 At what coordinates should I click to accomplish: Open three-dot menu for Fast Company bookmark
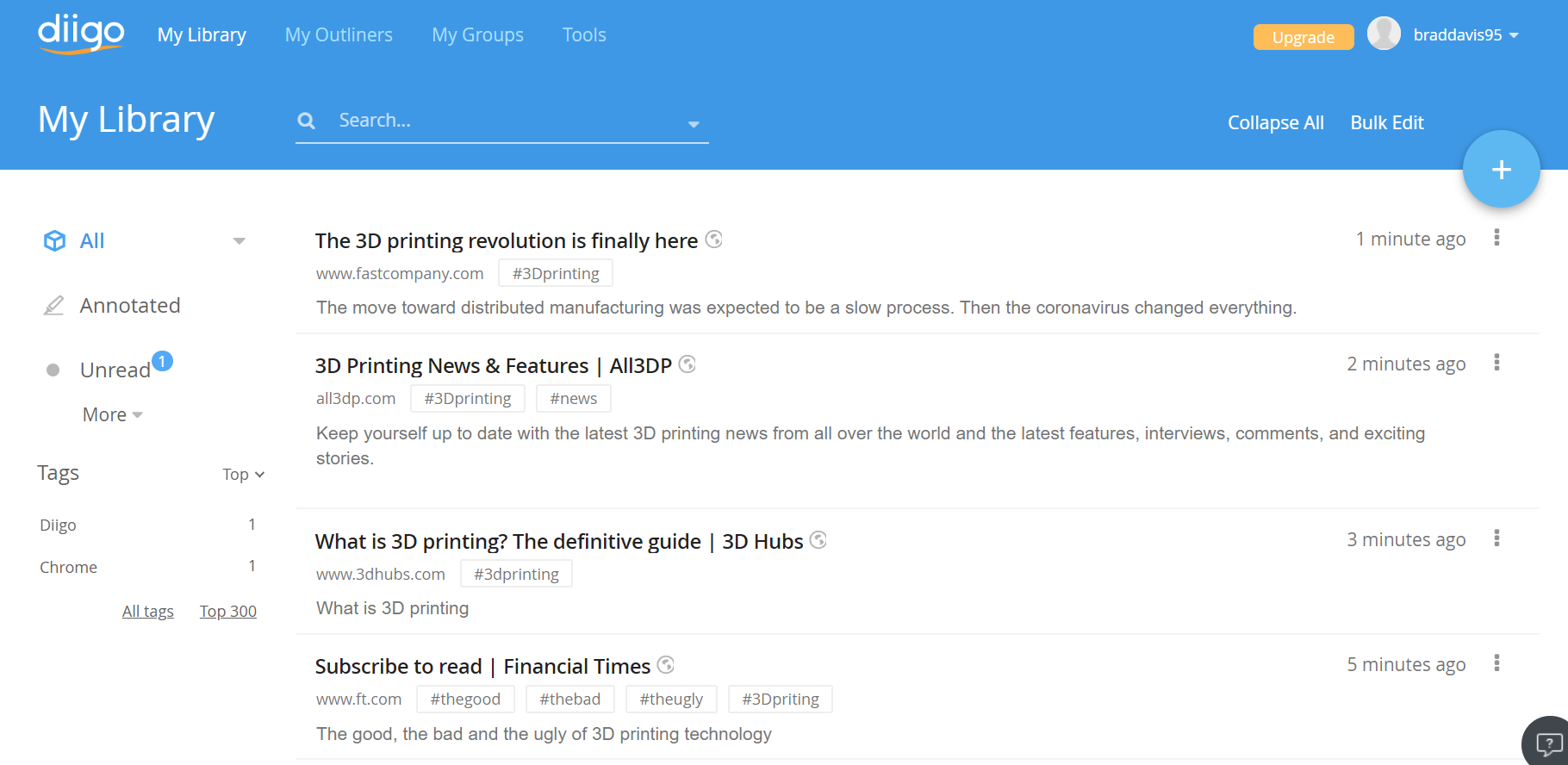click(1496, 238)
